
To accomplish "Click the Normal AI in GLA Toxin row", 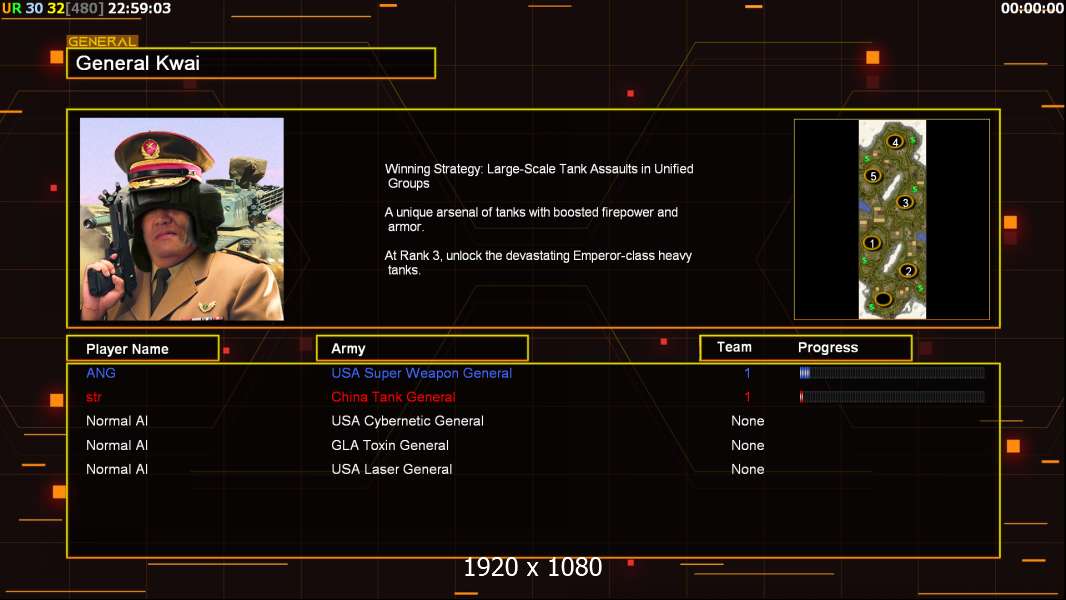I will pos(117,445).
